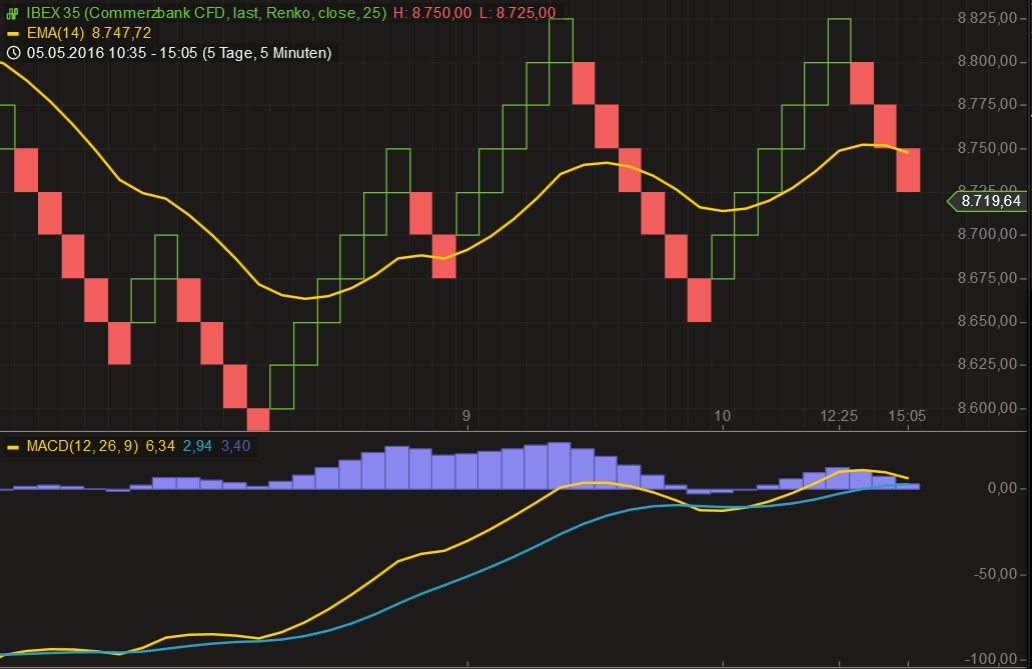
Task: Click the yellow MACD legend marker icon
Action: click(13, 446)
